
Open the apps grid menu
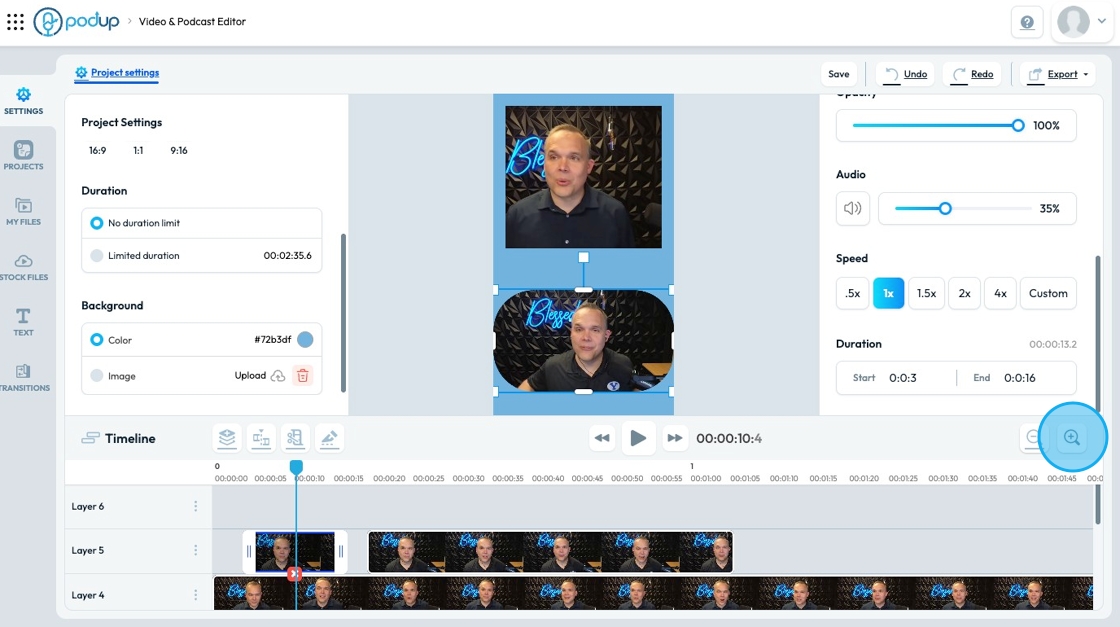[x=15, y=21]
